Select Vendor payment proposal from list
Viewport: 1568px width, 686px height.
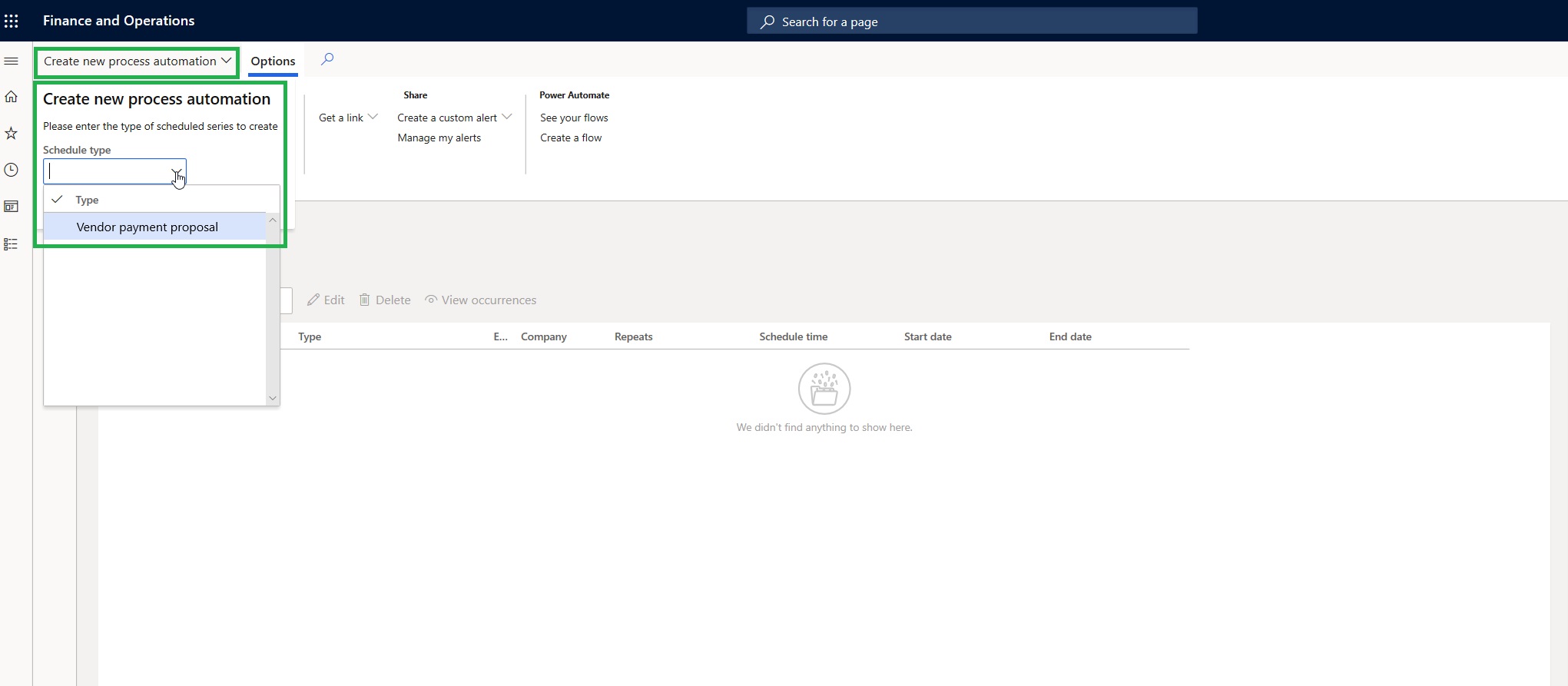(x=148, y=227)
